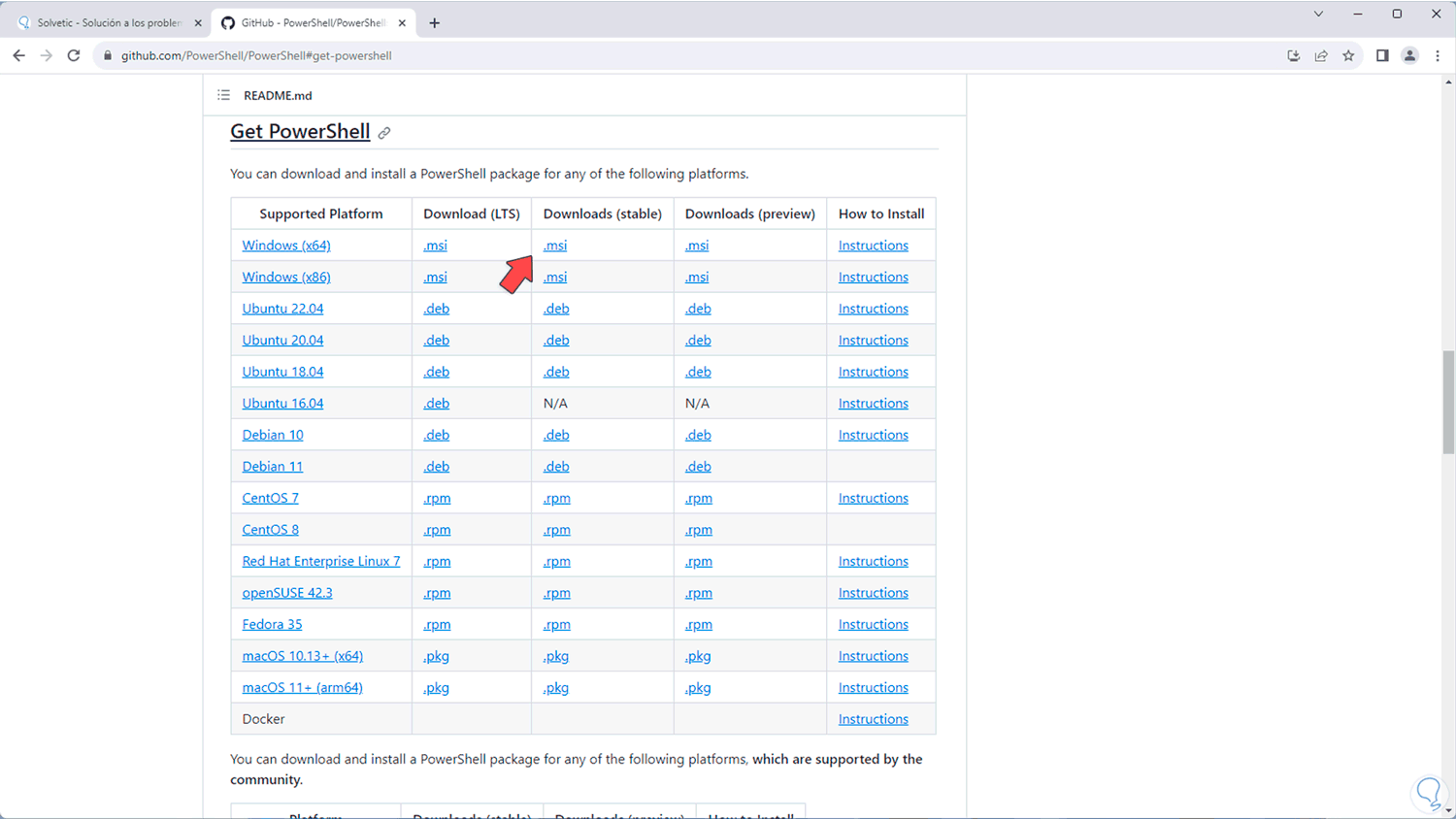The width and height of the screenshot is (1456, 819).
Task: Download the preview .rpm for CentOS 8
Action: [x=698, y=530]
